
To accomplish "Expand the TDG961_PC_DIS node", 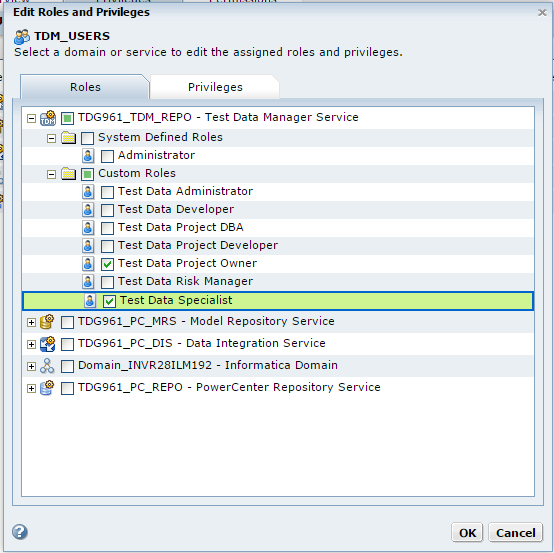I will [31, 344].
